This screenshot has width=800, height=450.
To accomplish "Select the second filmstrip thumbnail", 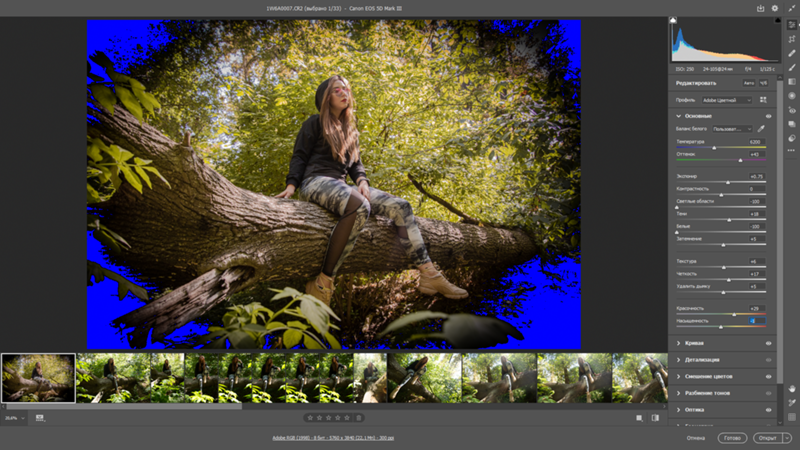I will 114,378.
